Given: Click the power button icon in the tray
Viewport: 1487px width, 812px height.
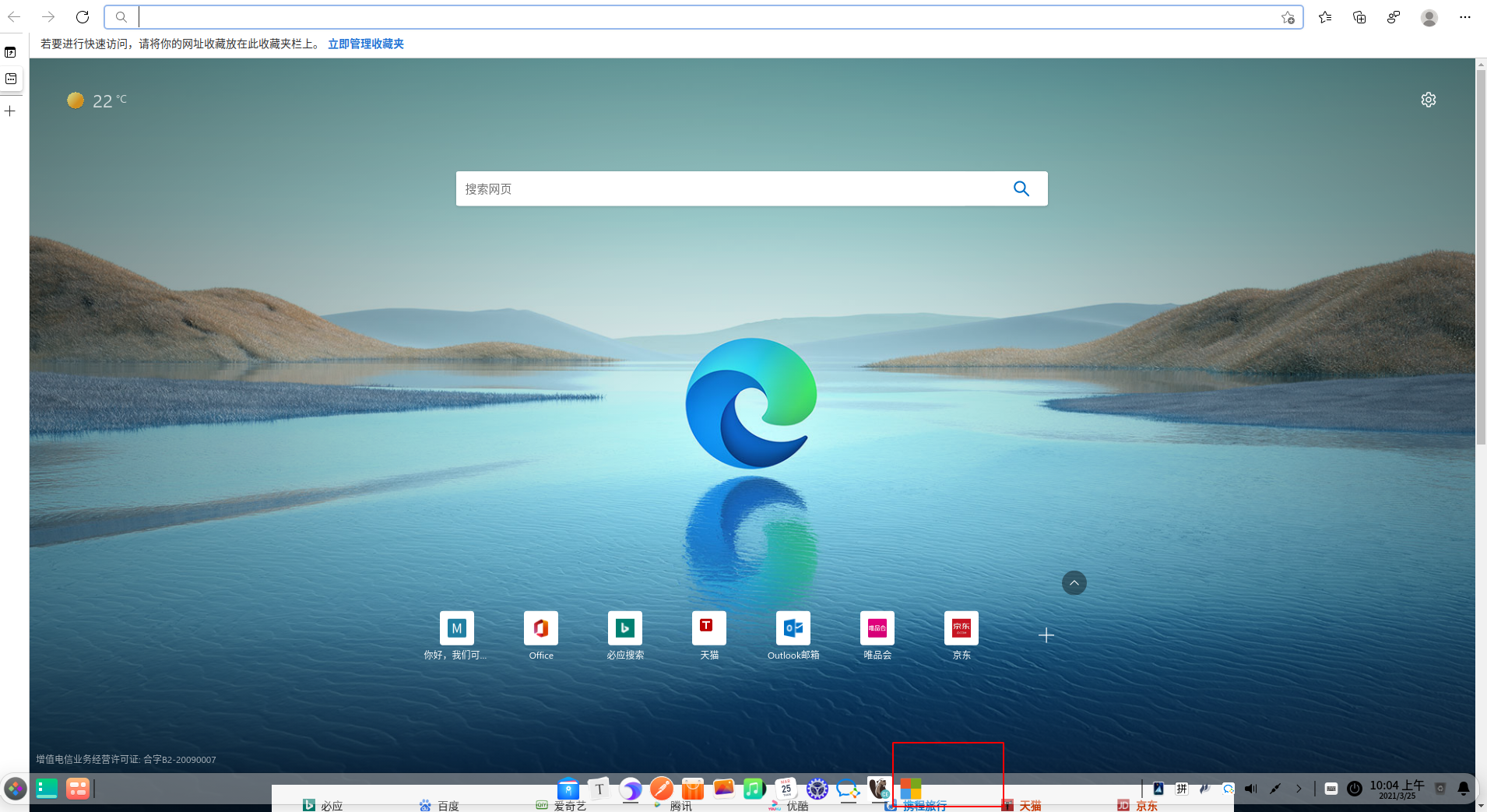Looking at the screenshot, I should coord(1355,789).
